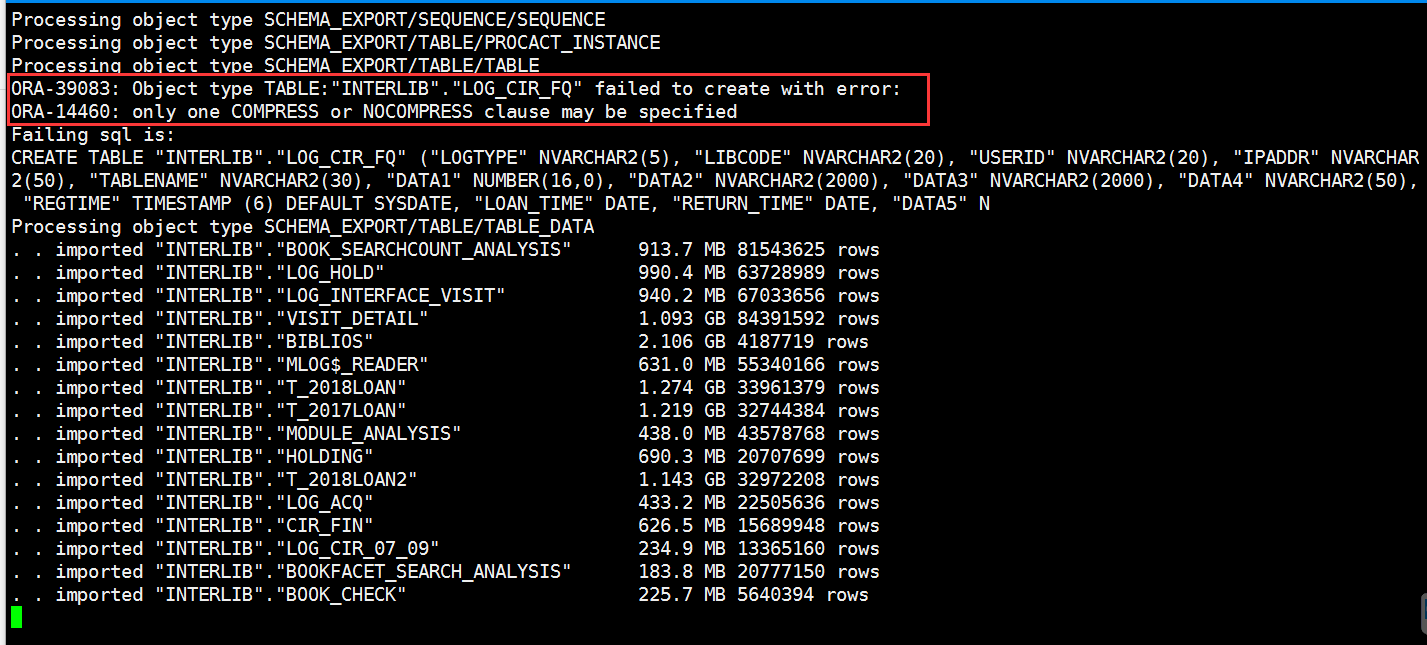Click table name "HOLDING"
Image resolution: width=1427 pixels, height=645 pixels.
324,457
